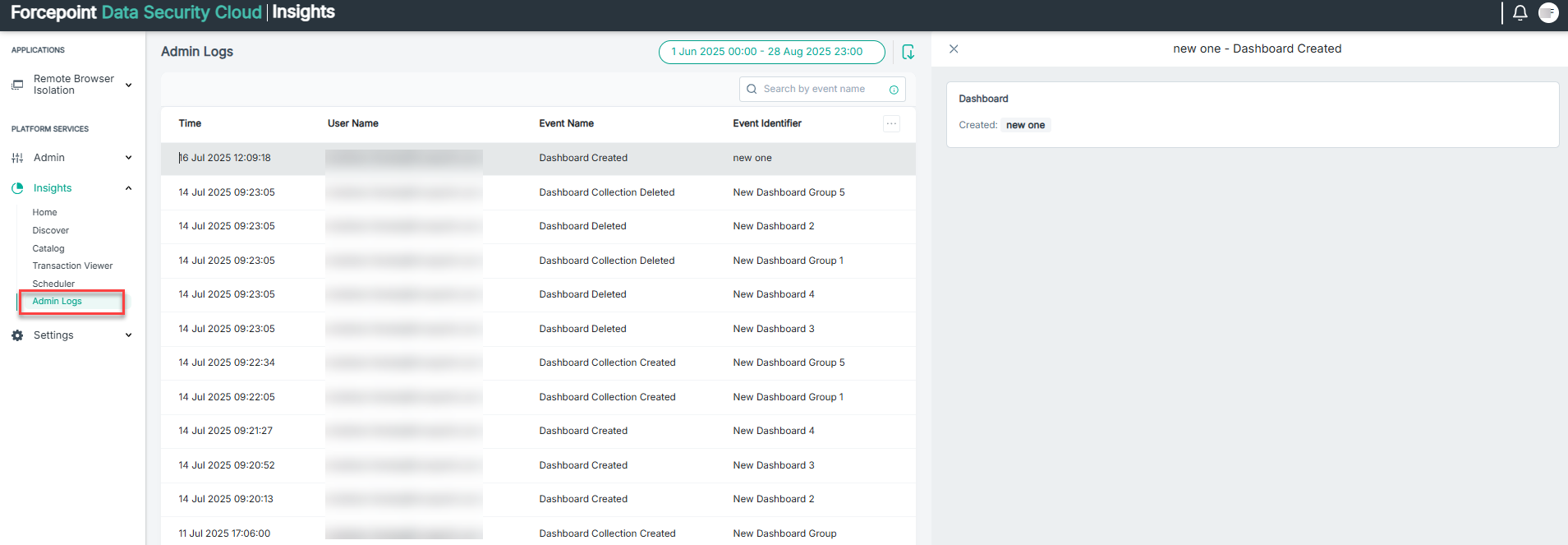Screen dimensions: 1568x545
Task: Expand the Settings section chevron
Action: [128, 335]
